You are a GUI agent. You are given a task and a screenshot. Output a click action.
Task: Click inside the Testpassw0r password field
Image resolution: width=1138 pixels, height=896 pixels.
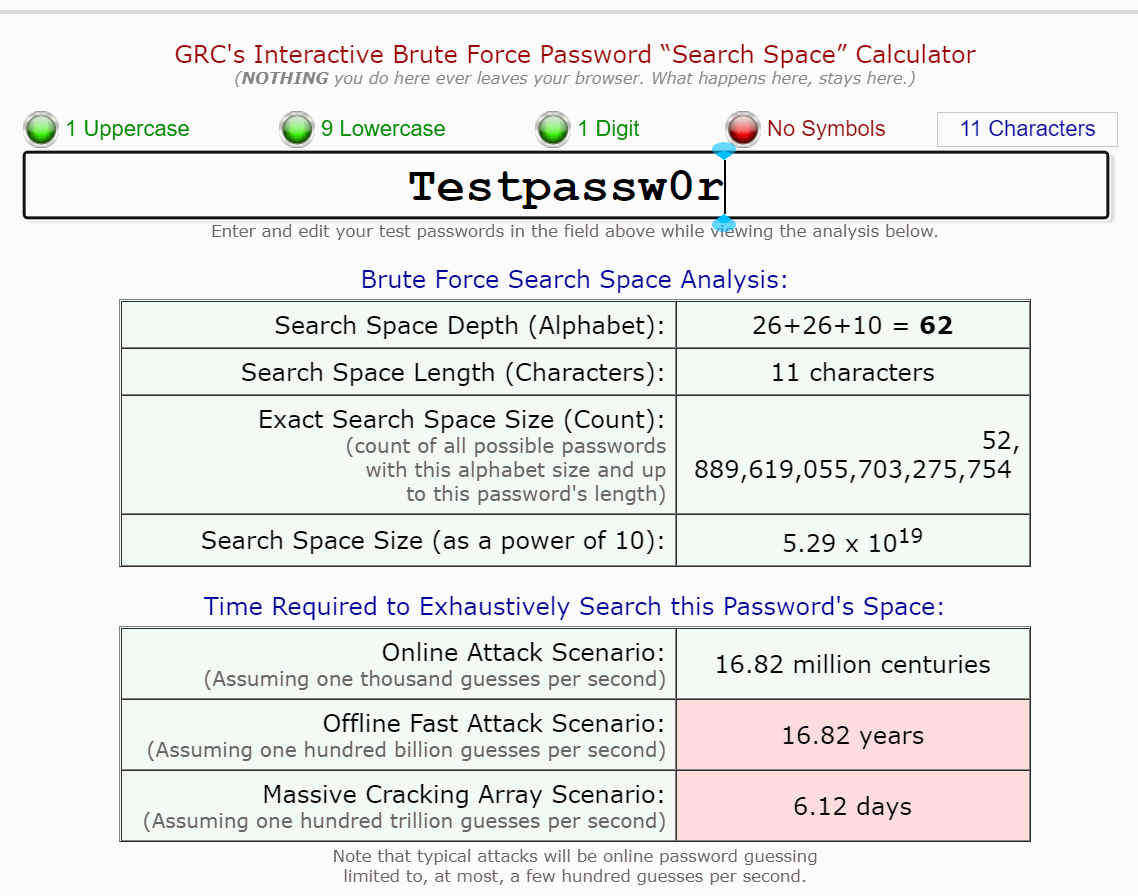coord(566,185)
